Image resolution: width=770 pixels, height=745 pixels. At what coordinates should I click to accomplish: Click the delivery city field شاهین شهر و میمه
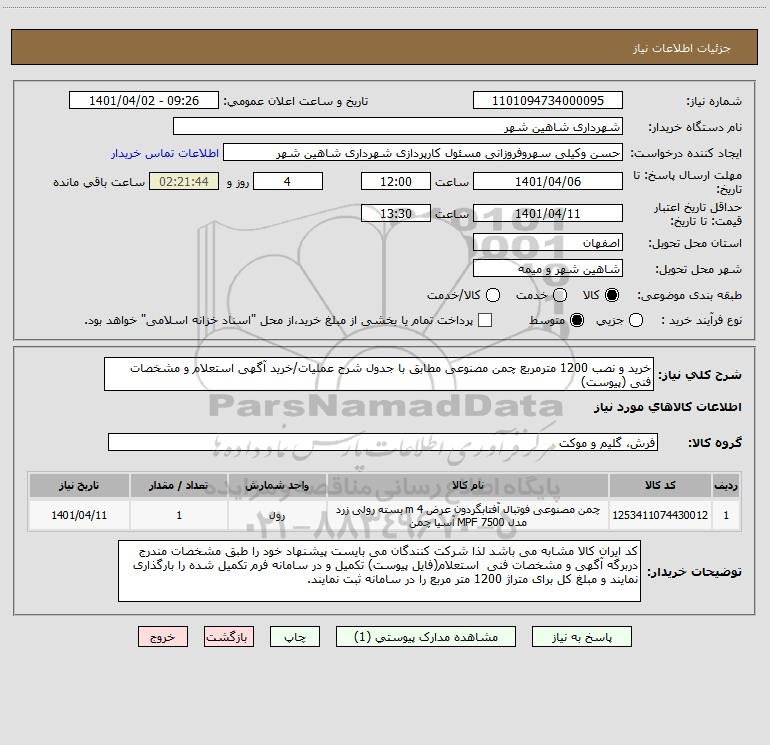[x=548, y=269]
